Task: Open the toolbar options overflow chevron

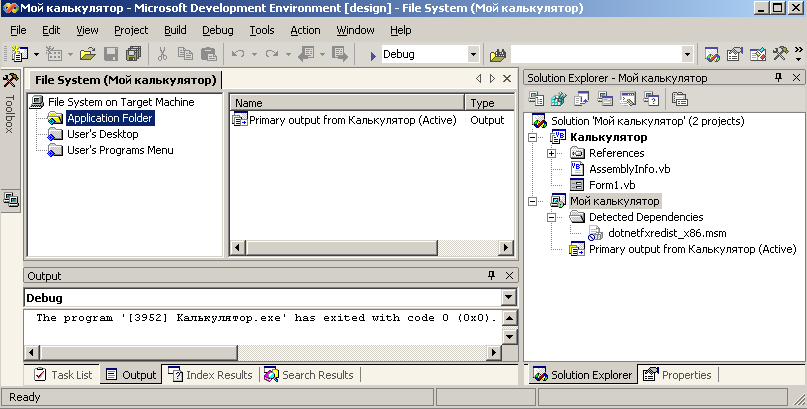Action: tap(799, 54)
